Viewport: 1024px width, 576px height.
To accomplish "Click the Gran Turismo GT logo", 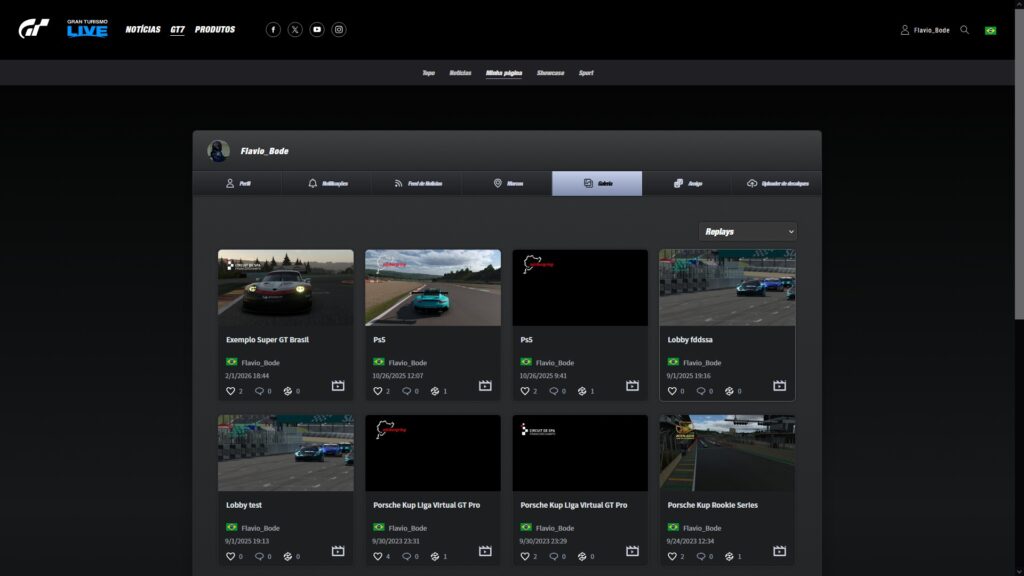I will pyautogui.click(x=33, y=29).
